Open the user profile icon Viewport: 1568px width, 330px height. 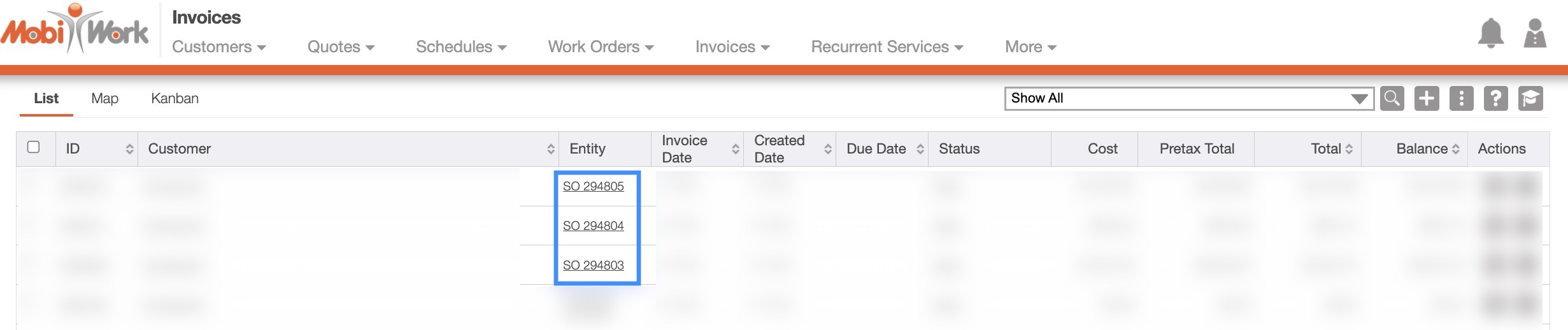(1535, 33)
